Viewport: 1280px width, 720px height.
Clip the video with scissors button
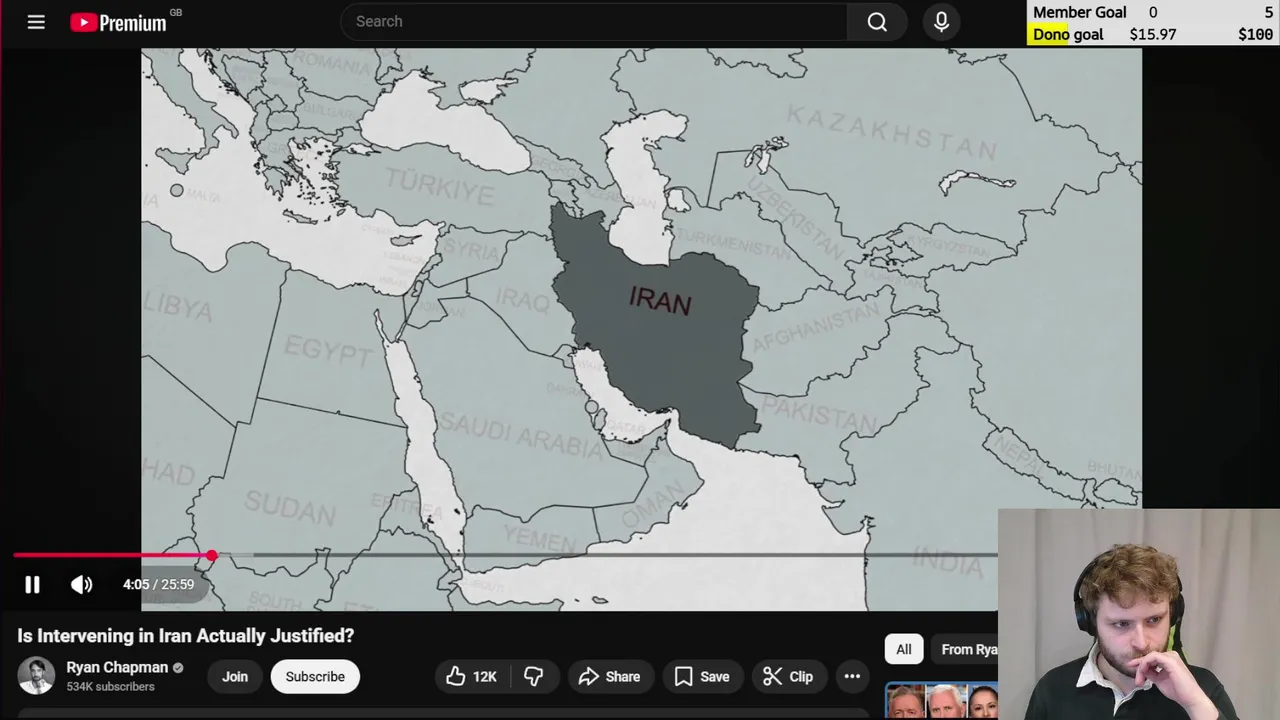788,677
